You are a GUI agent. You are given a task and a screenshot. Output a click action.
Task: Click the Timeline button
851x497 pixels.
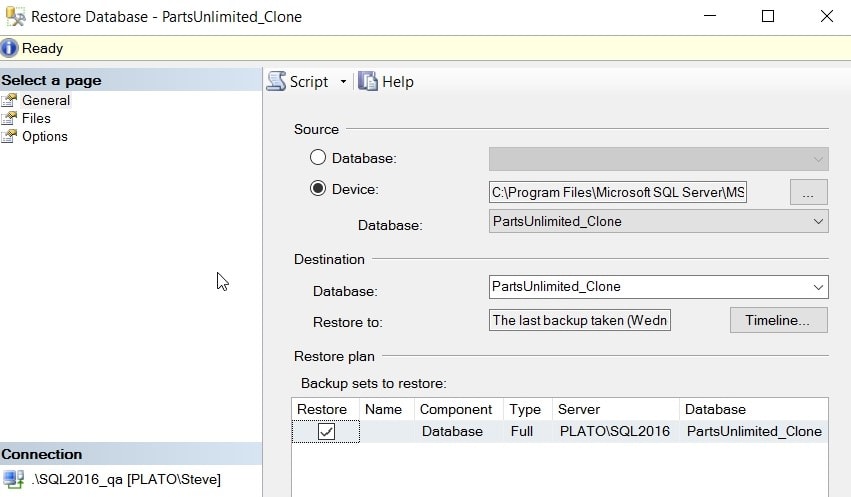pyautogui.click(x=778, y=320)
